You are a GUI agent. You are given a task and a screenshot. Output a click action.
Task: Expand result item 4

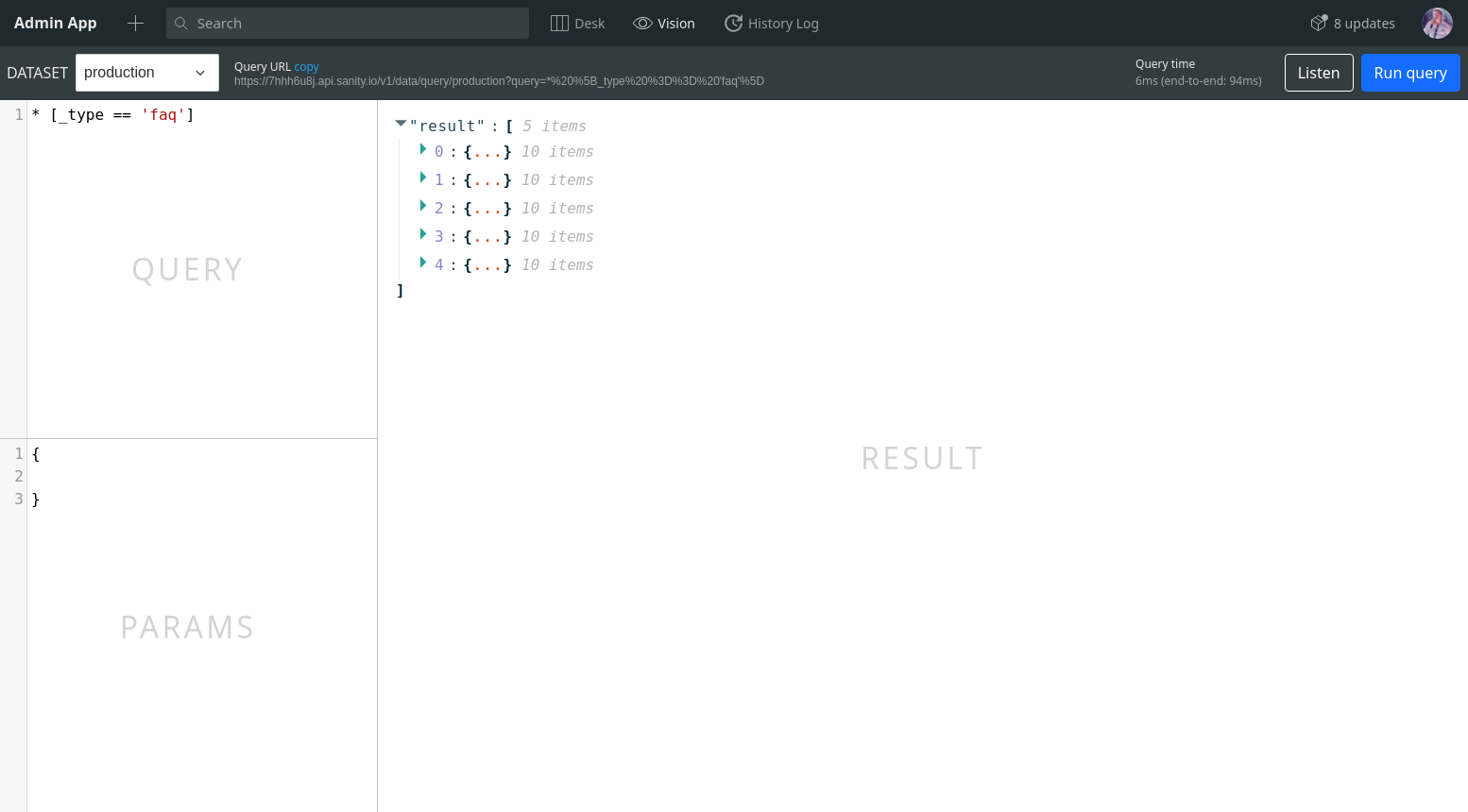tap(423, 262)
